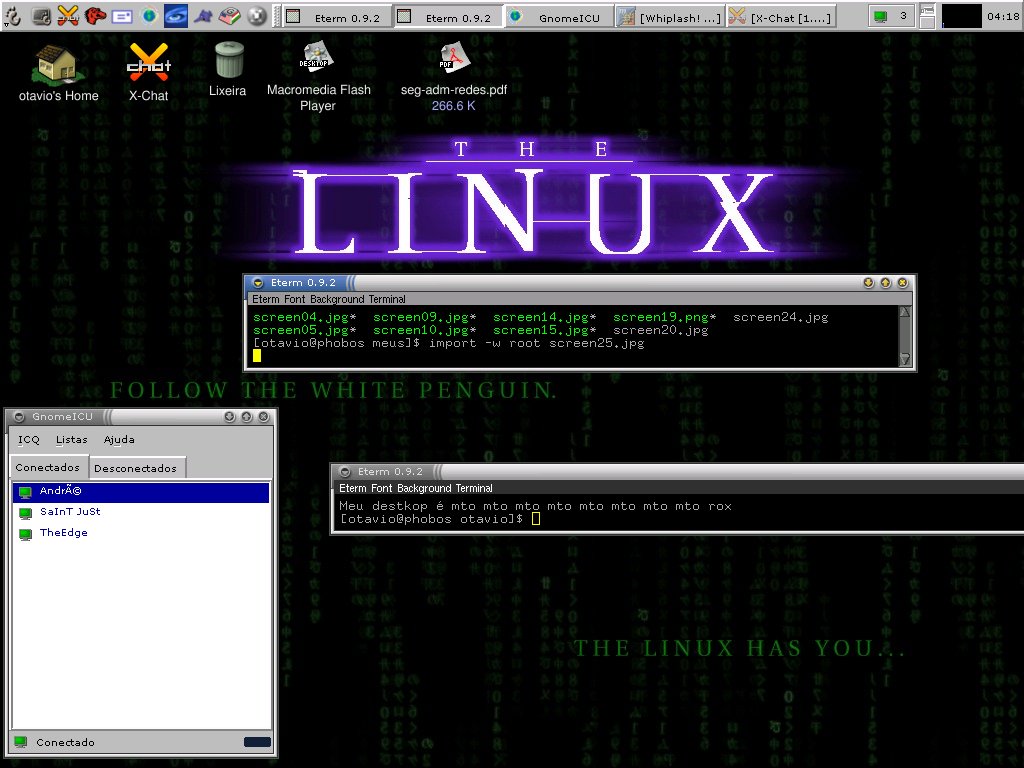Open otavio's Home desktop icon
Viewport: 1024px width, 768px height.
(58, 72)
